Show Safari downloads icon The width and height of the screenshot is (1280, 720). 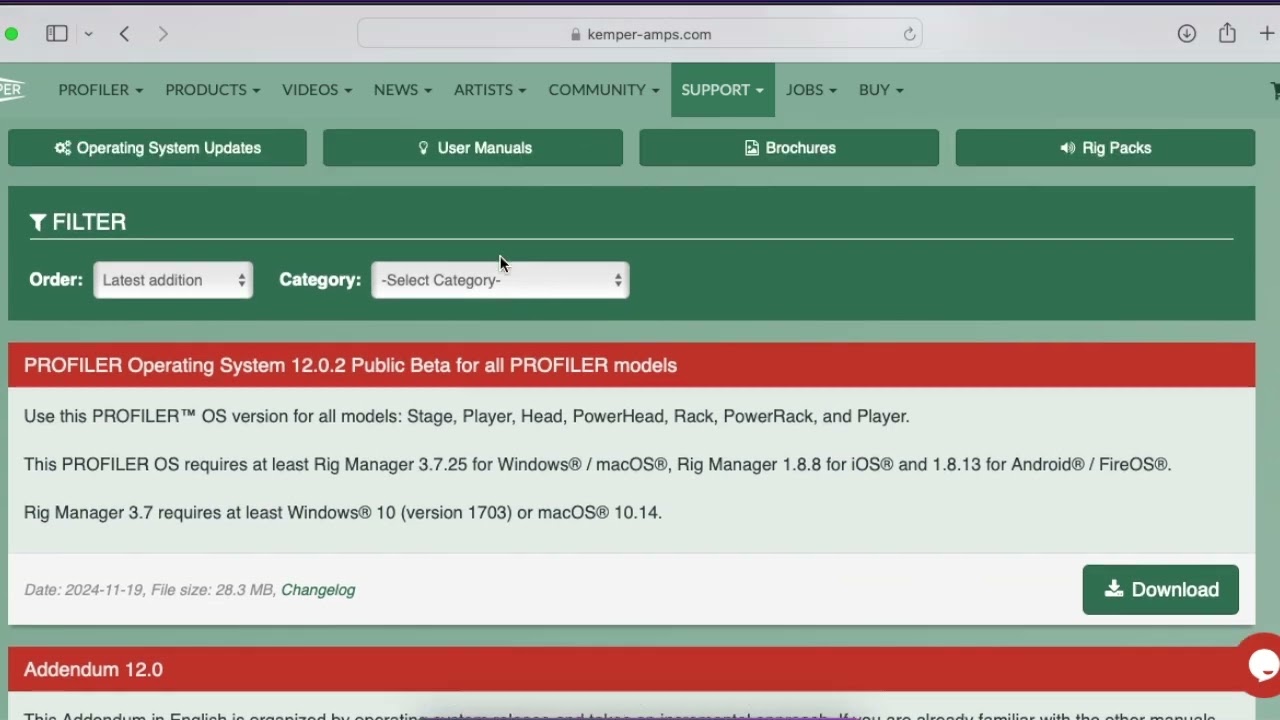[1187, 34]
